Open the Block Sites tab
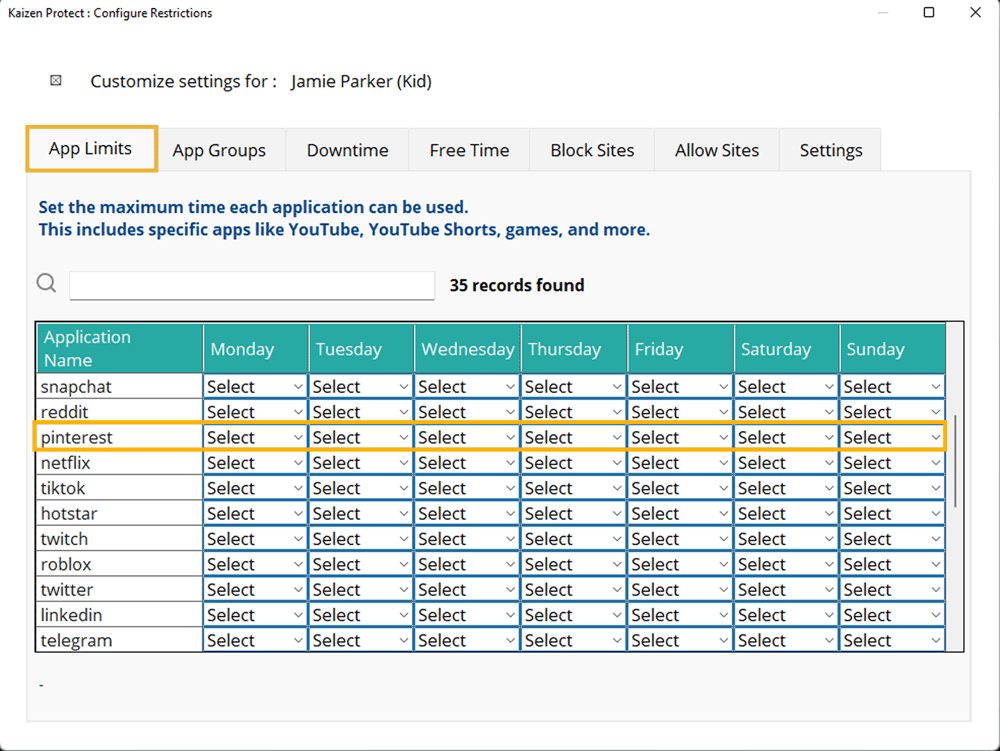Image resolution: width=1000 pixels, height=751 pixels. (x=592, y=150)
